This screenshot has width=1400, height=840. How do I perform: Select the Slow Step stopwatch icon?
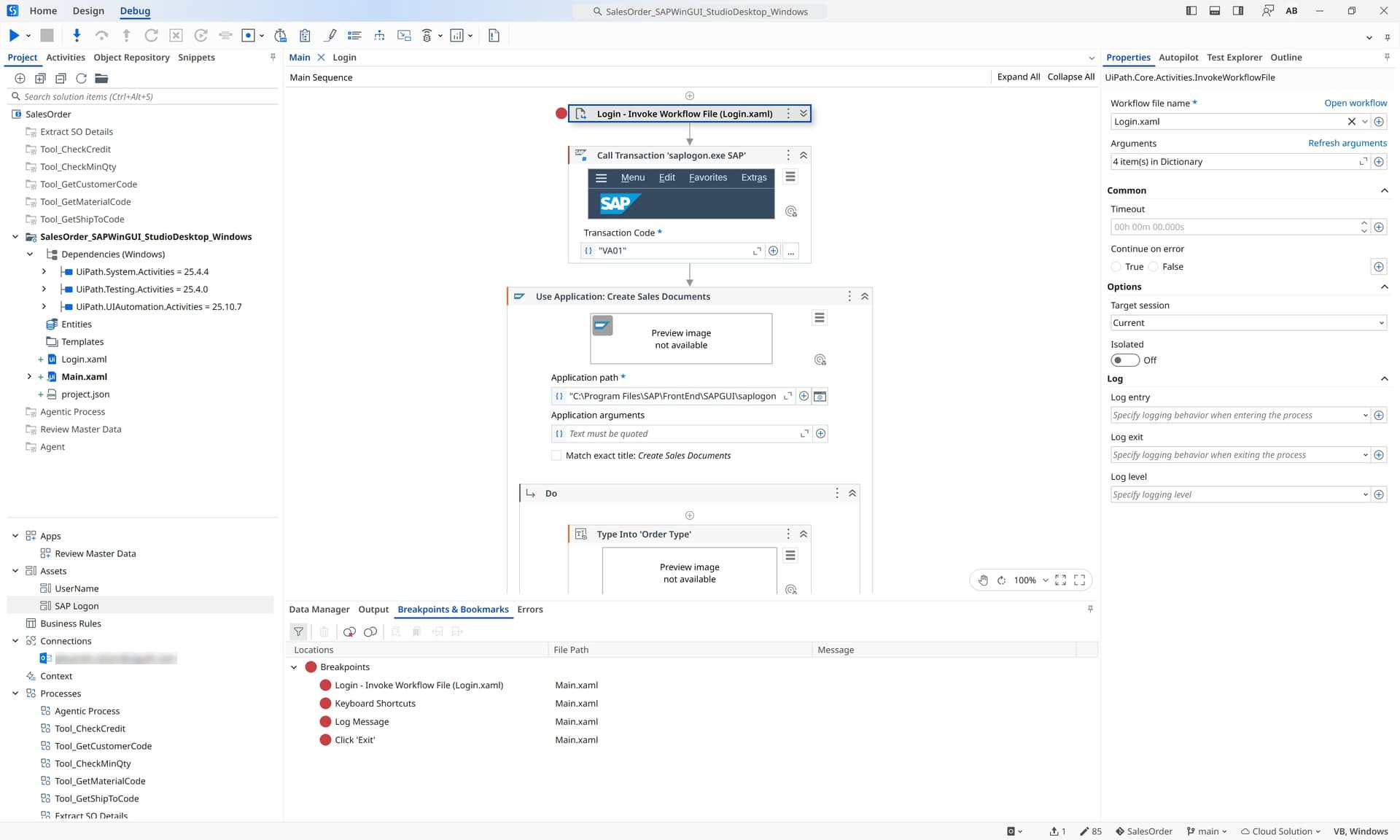click(280, 35)
